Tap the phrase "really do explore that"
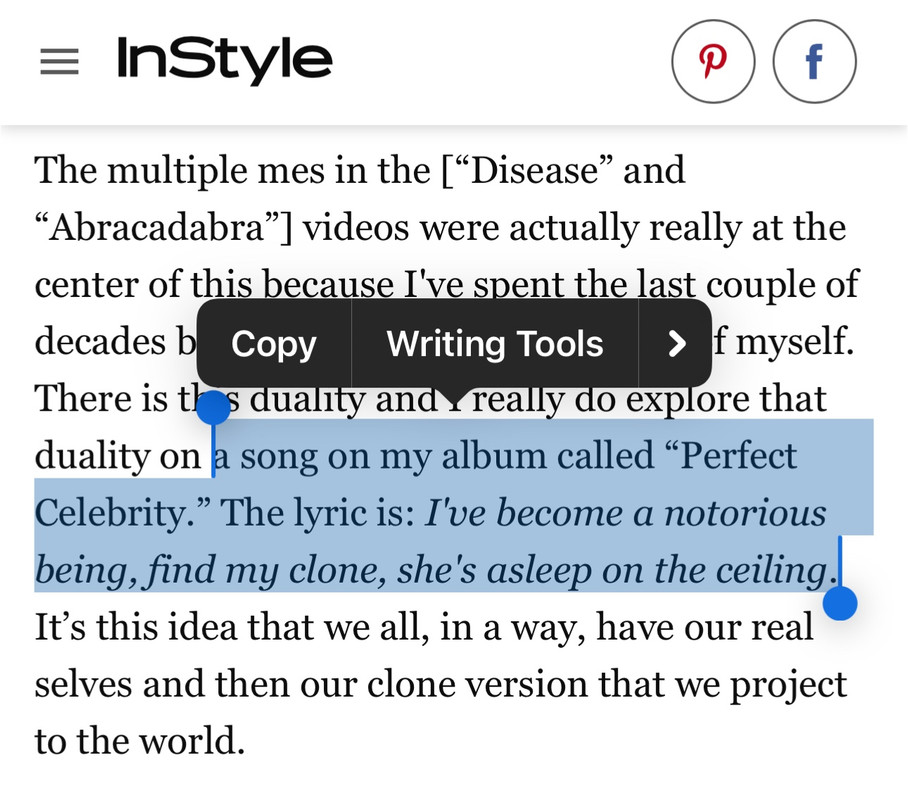Screen dimensions: 908x800 tap(650, 400)
